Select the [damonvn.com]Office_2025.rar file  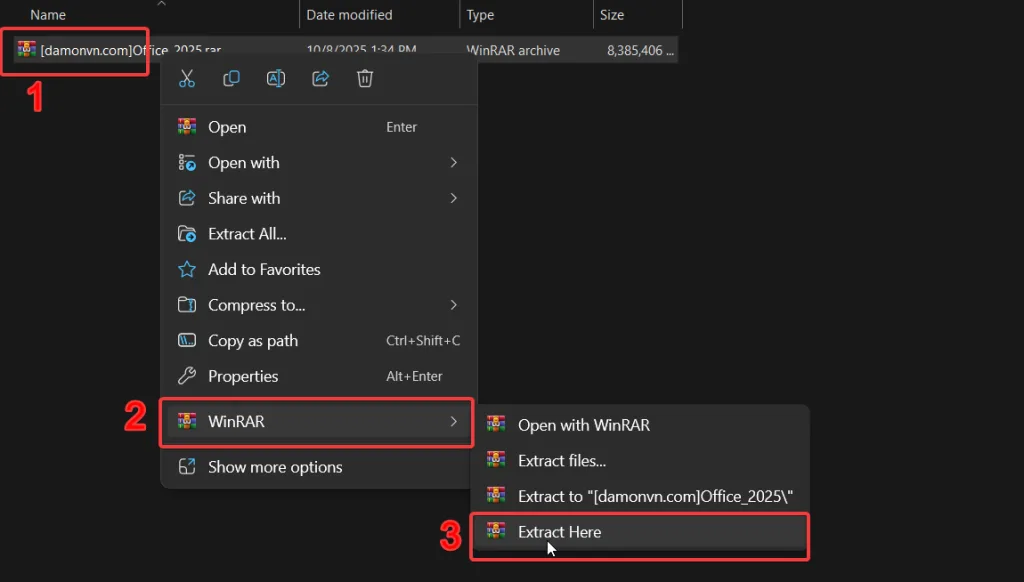tap(90, 50)
